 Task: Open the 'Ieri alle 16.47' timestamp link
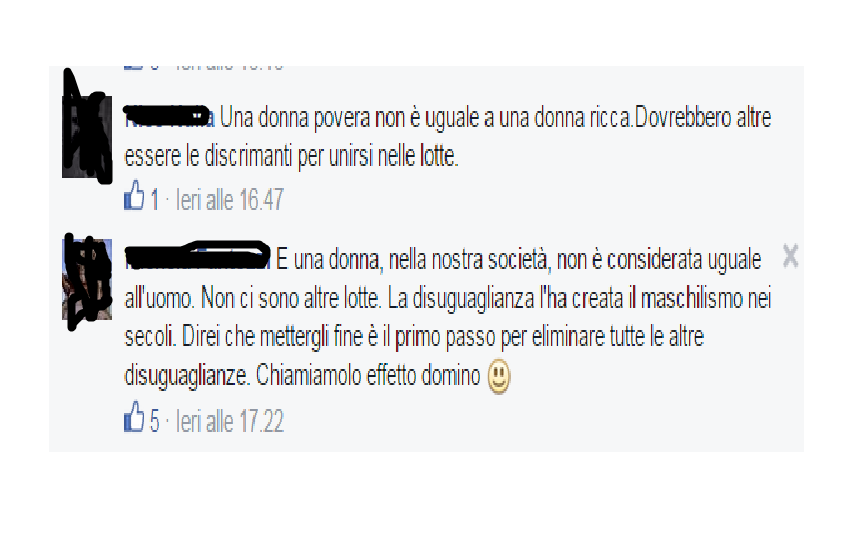(x=230, y=199)
